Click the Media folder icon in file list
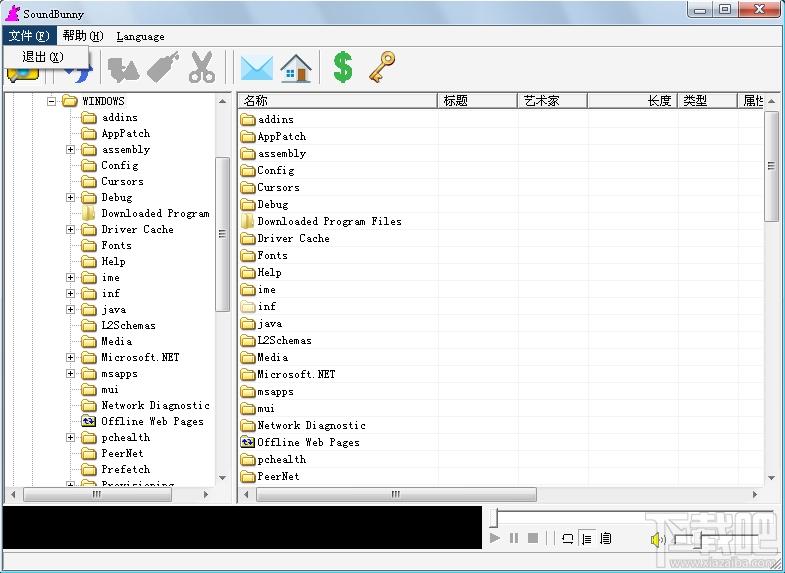The height and width of the screenshot is (573, 785). pyautogui.click(x=248, y=358)
